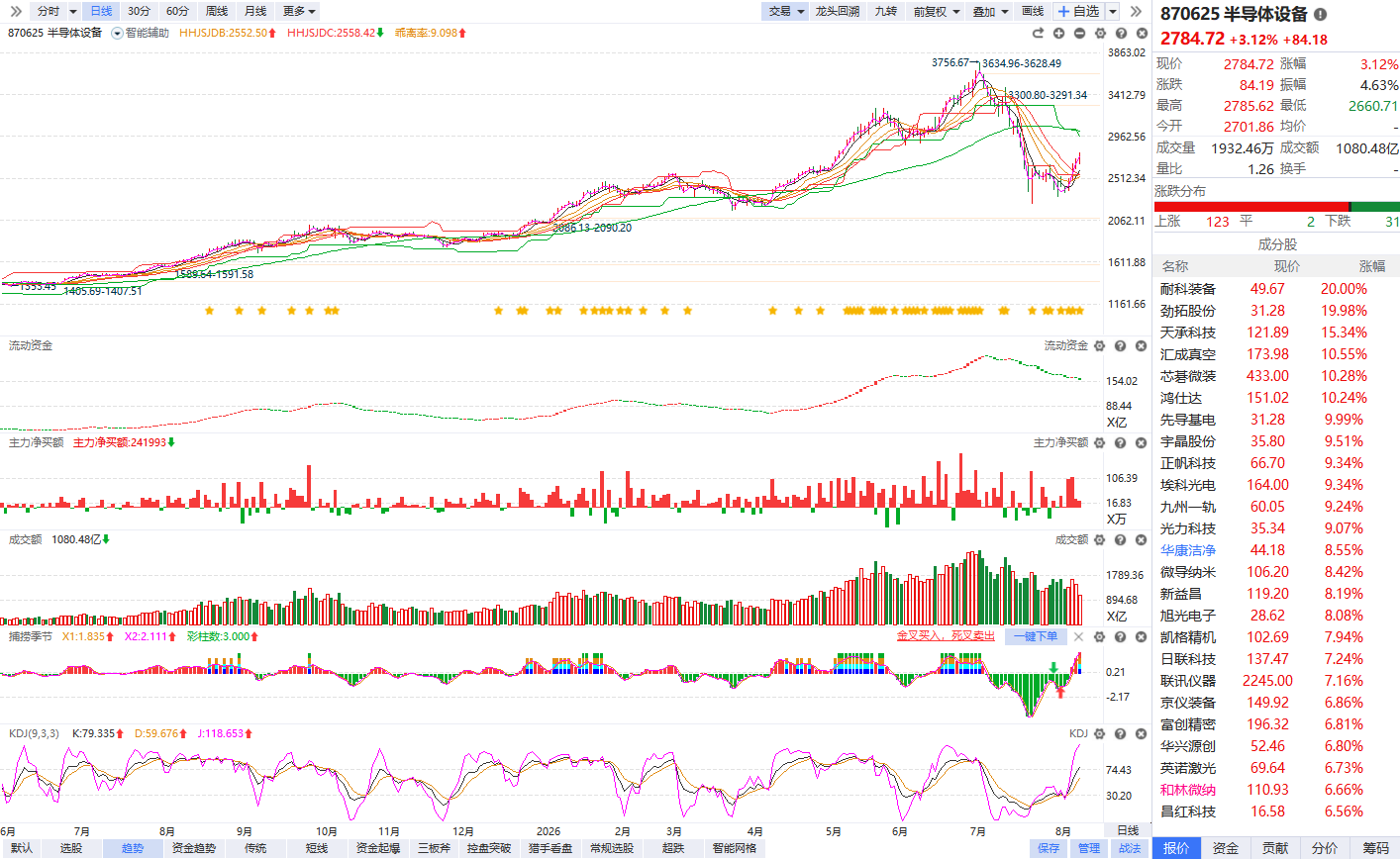Click info icon next to 半导体设备 title
Screen dimensions: 1400x859
pos(1320,14)
